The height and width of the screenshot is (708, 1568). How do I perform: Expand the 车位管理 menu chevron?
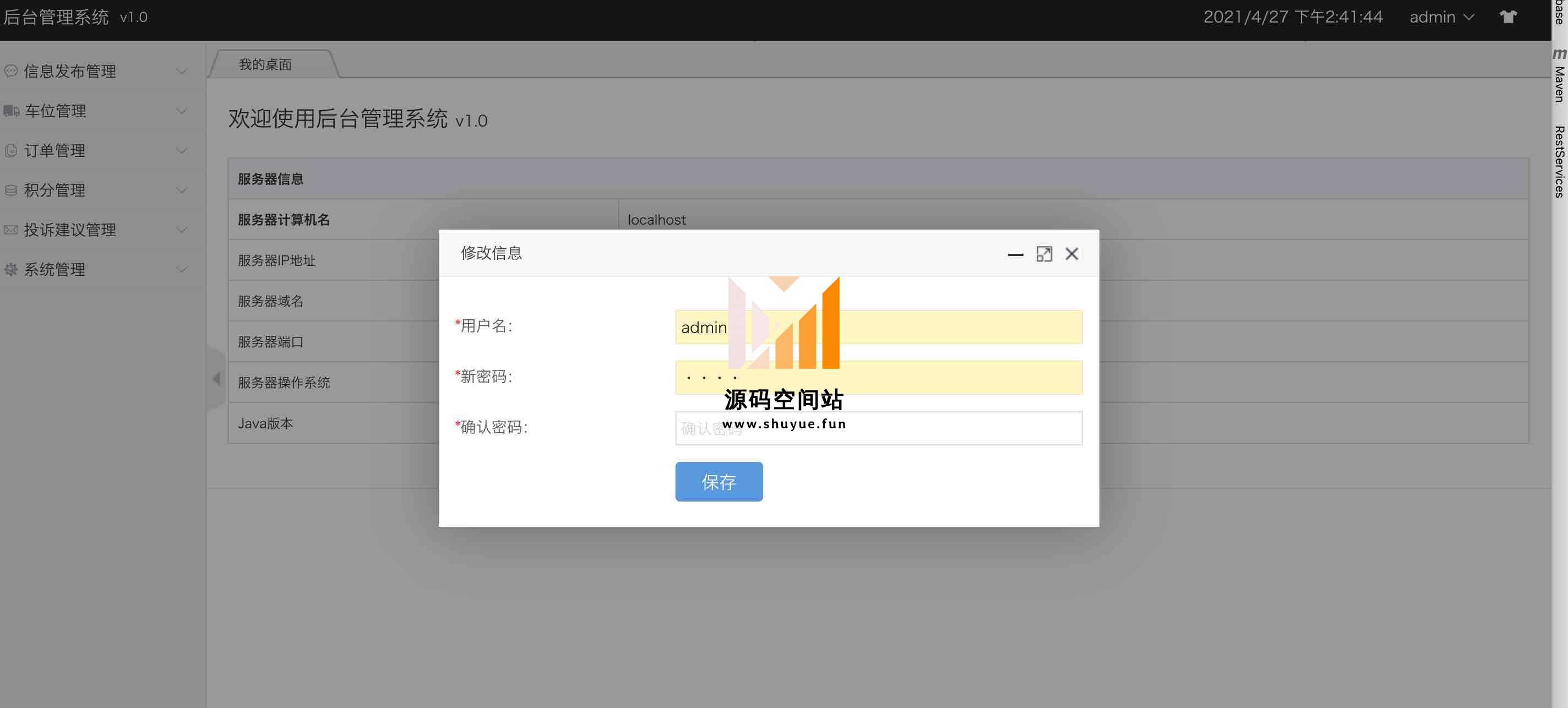181,111
